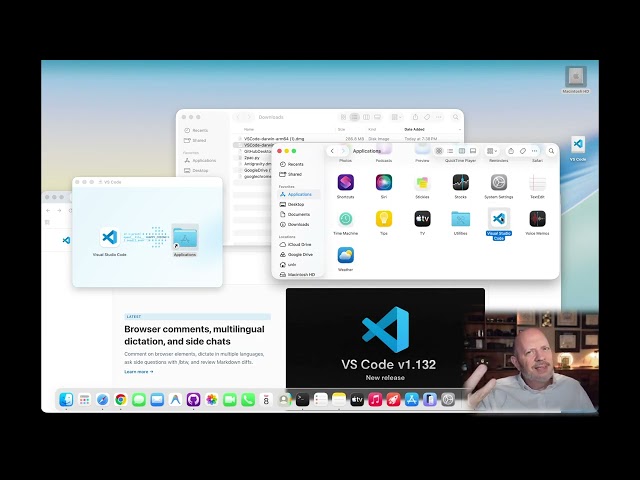Open Safari from the Dock

(x=102, y=400)
